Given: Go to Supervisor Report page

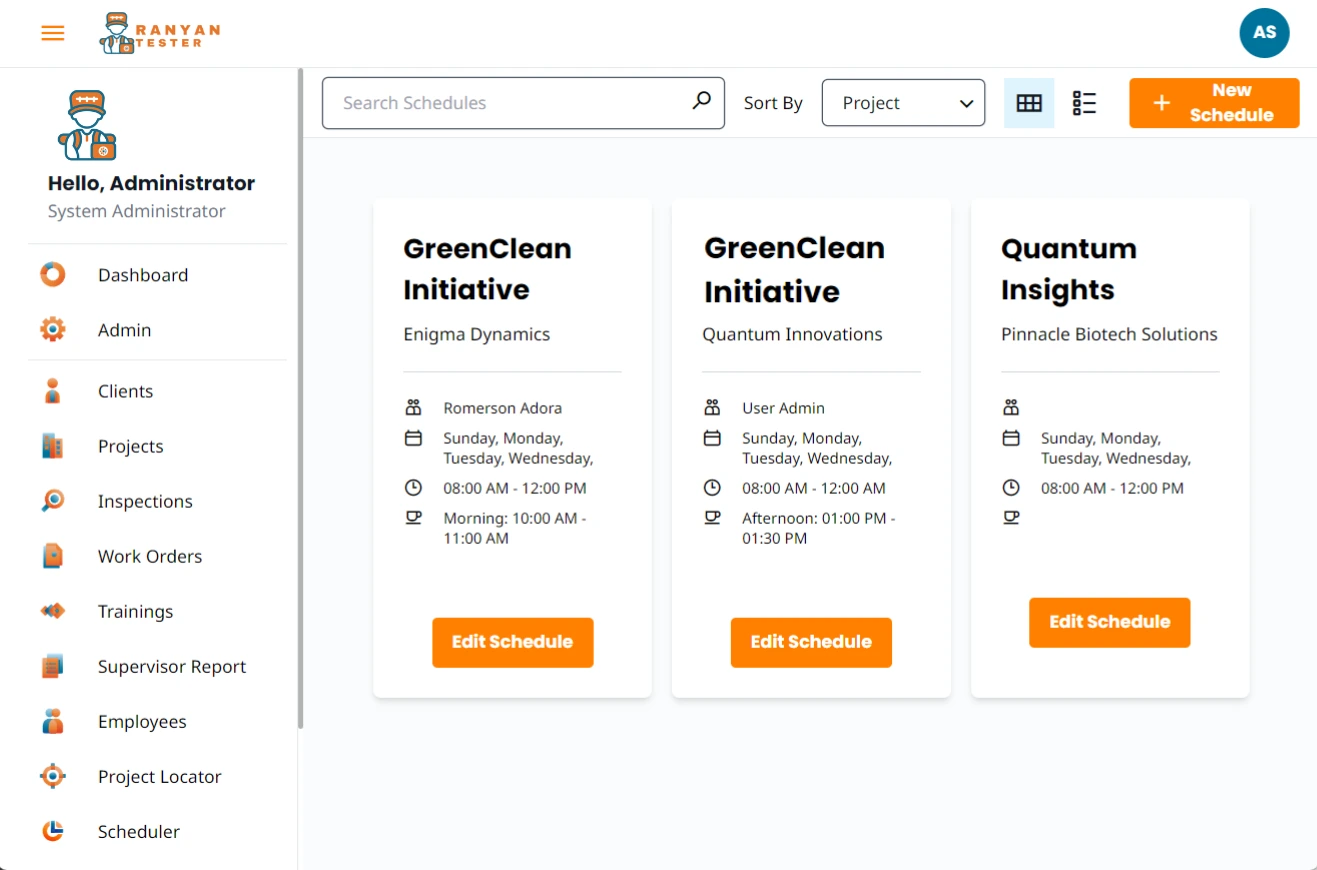Looking at the screenshot, I should click(x=171, y=666).
